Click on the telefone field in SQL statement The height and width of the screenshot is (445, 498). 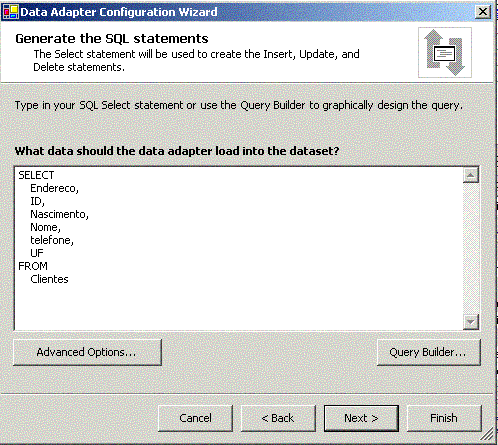click(52, 240)
